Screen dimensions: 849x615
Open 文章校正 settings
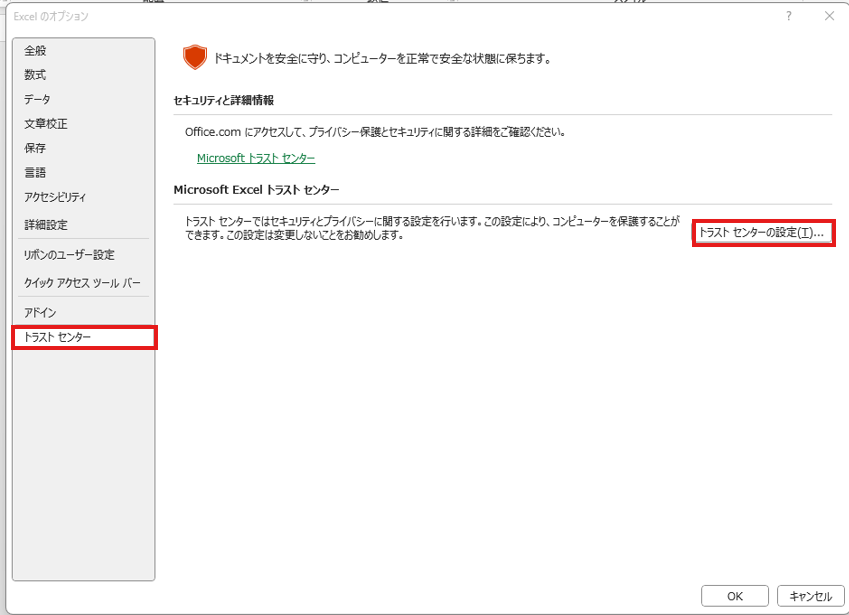46,124
